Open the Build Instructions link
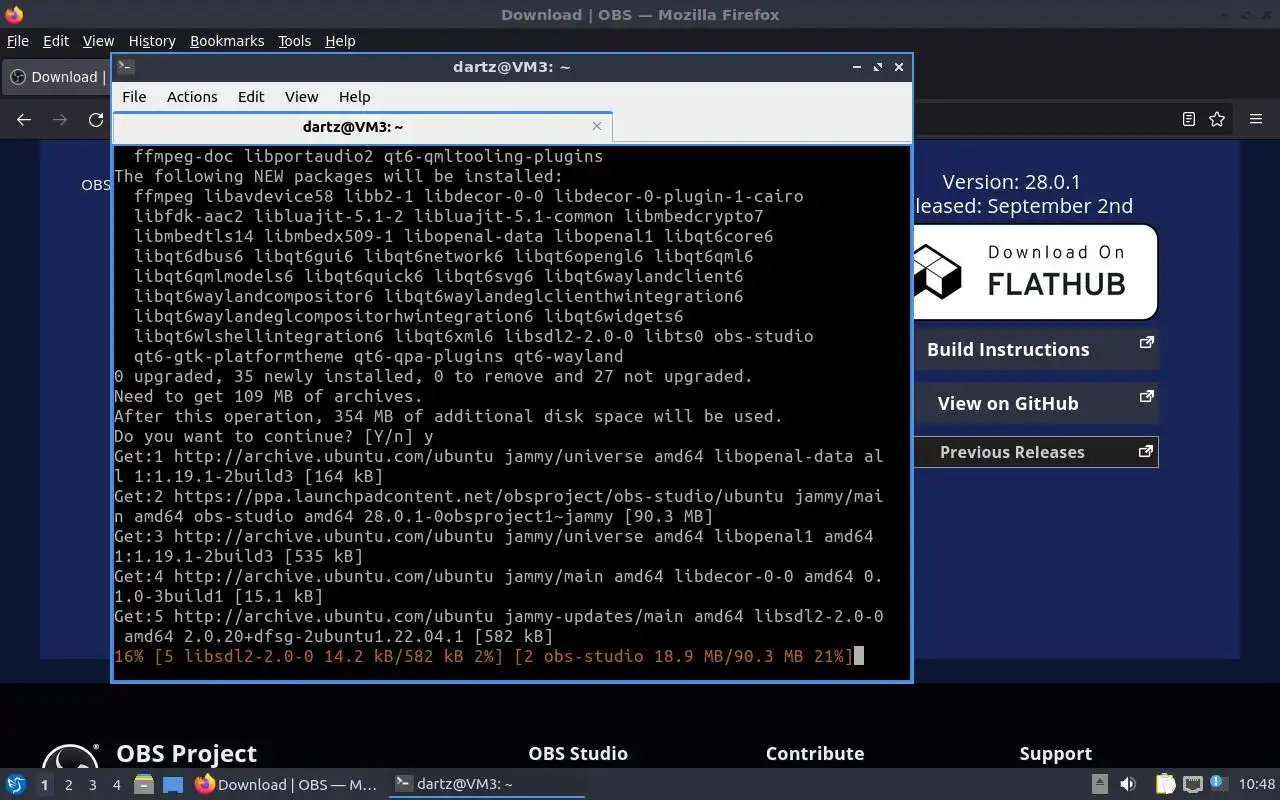The width and height of the screenshot is (1280, 800). click(x=1036, y=349)
